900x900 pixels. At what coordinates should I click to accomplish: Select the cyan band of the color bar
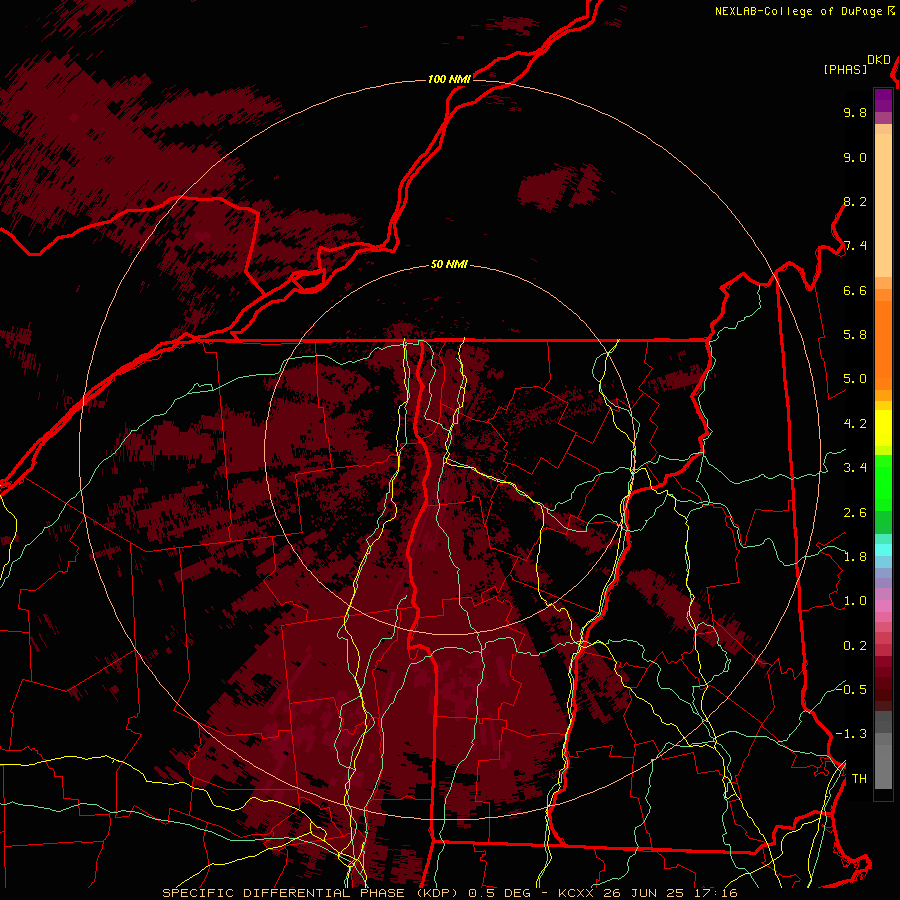(x=883, y=549)
